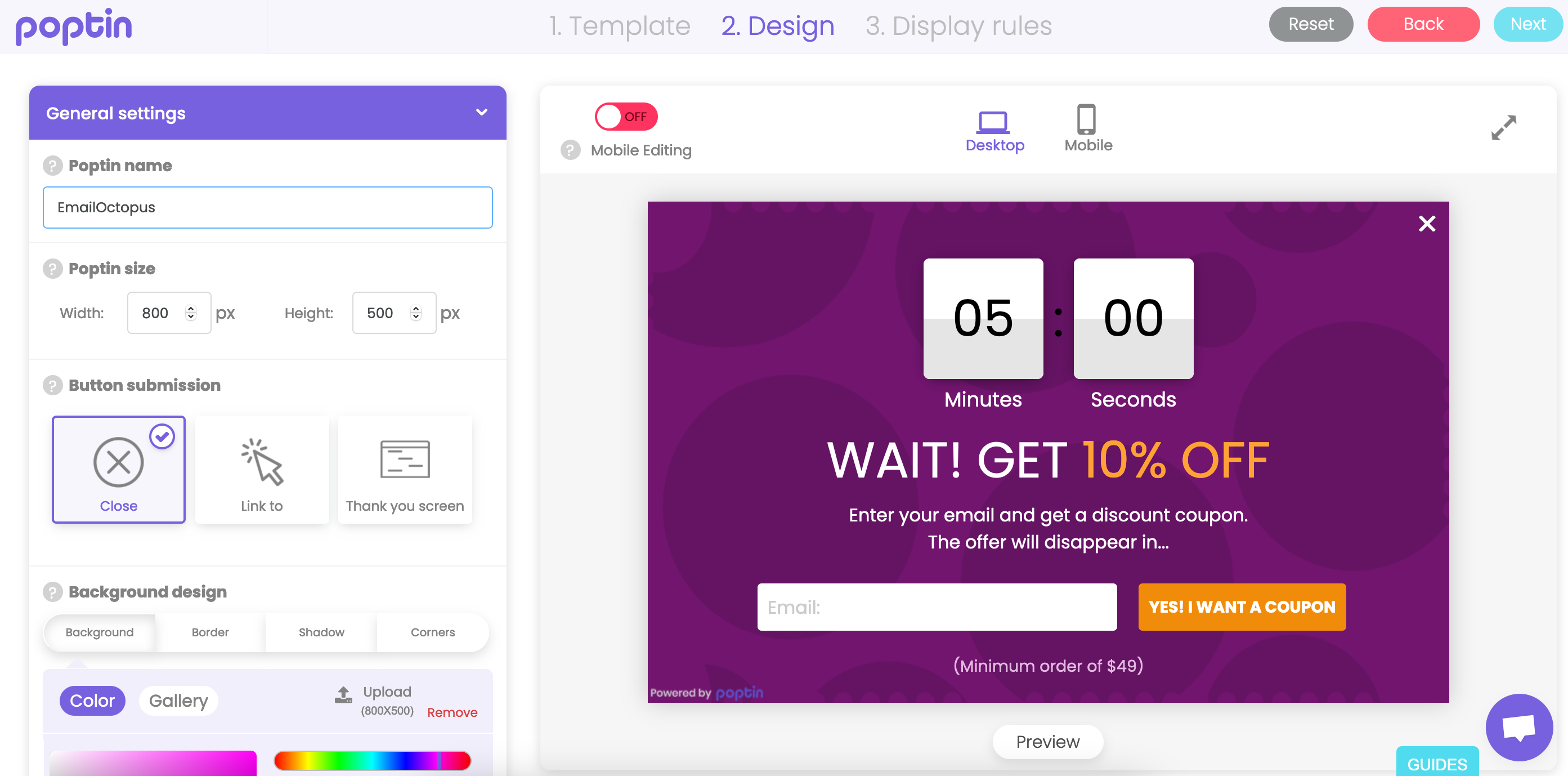Click the Preview button
This screenshot has width=1568, height=776.
1047,741
